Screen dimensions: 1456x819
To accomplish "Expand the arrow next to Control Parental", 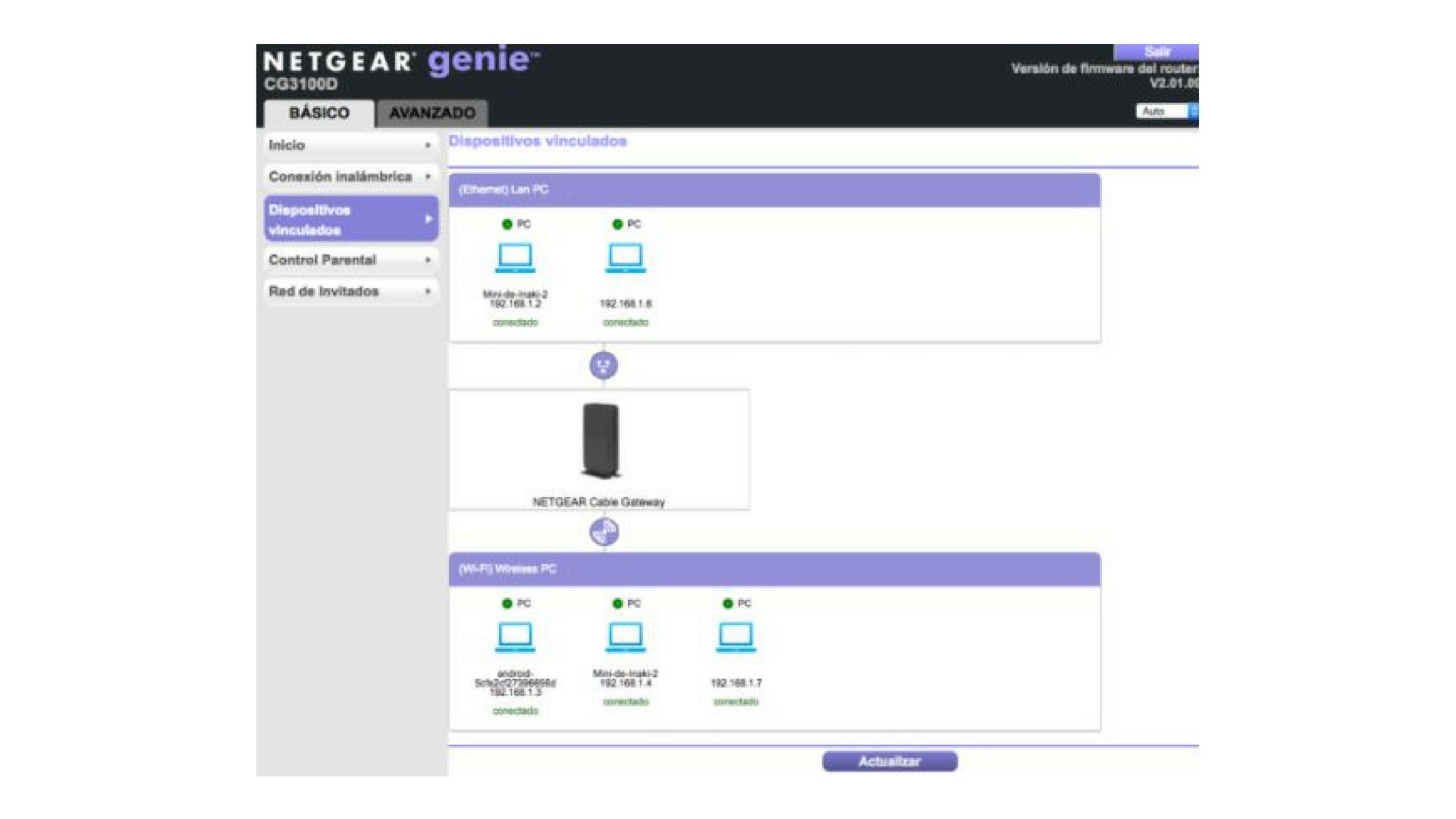I will click(428, 260).
